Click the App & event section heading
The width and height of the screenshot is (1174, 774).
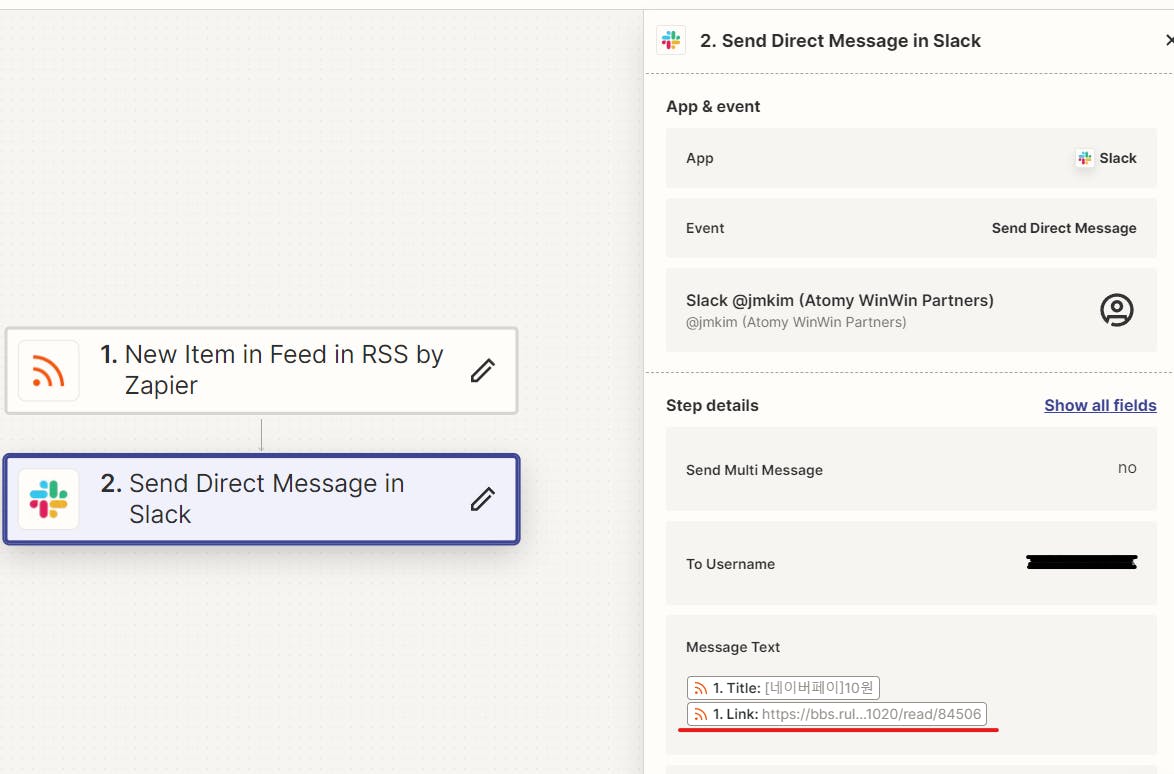[x=713, y=106]
